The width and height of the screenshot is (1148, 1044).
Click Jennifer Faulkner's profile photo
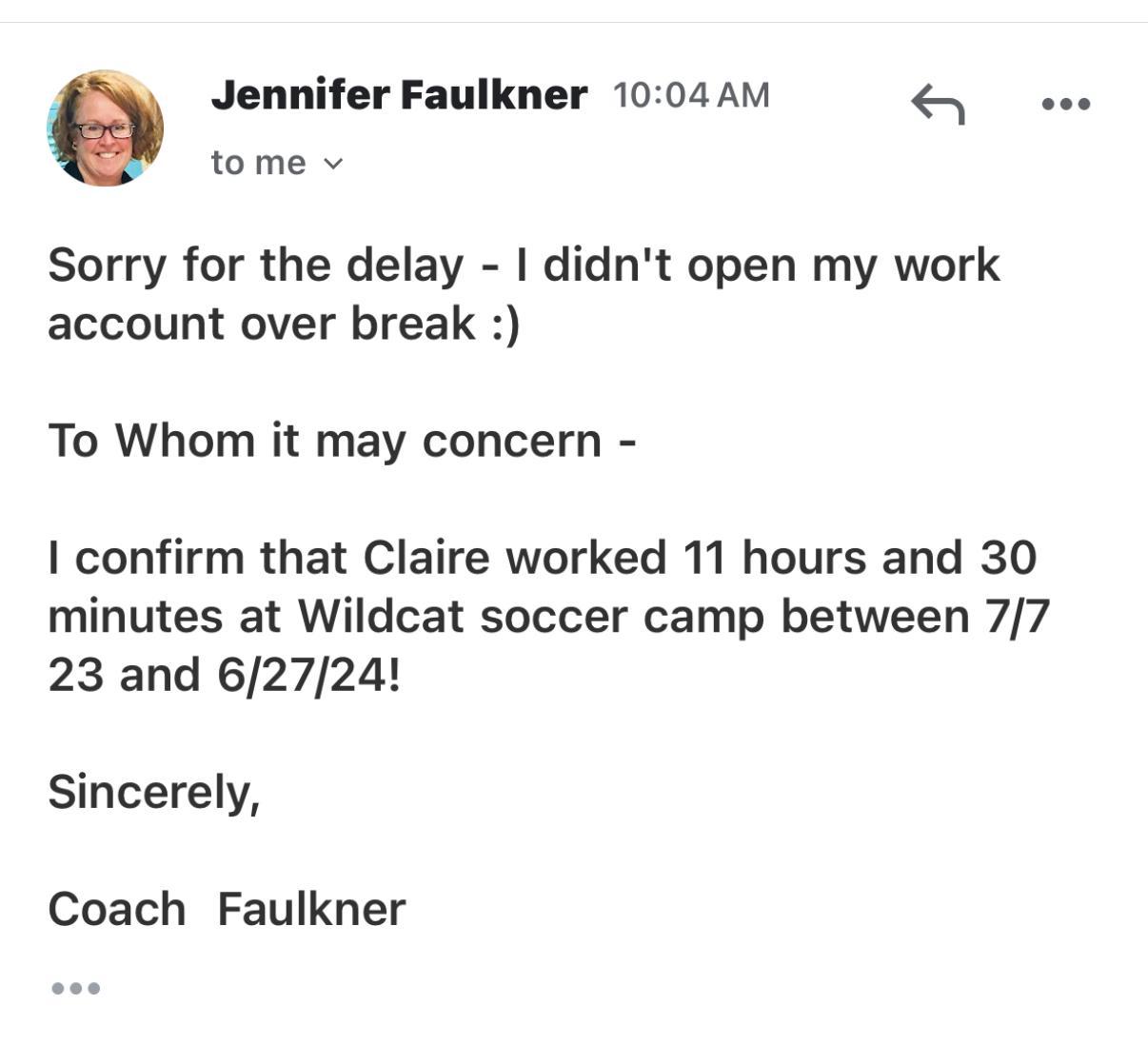[105, 128]
